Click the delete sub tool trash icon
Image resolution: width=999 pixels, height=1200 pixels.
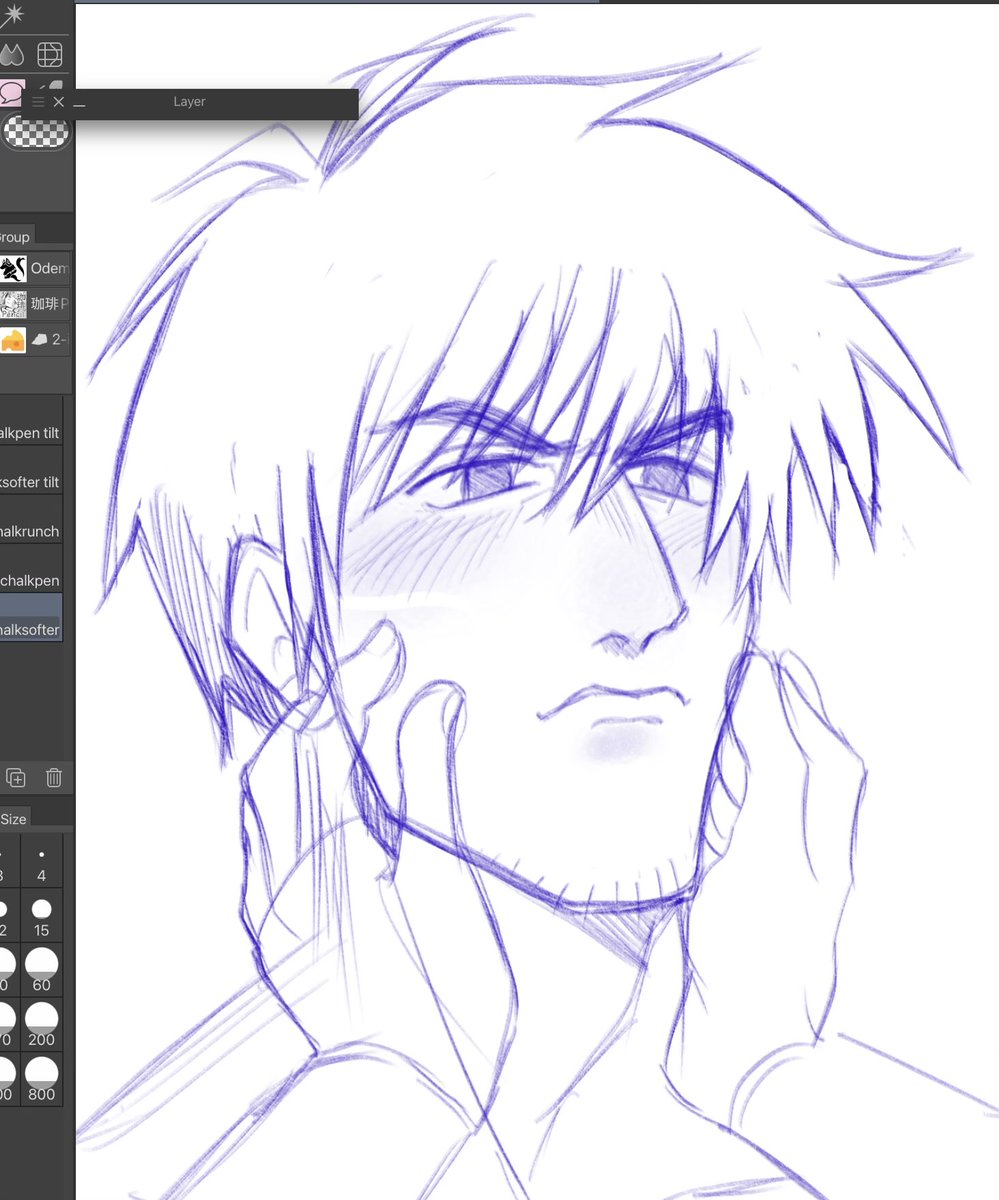pyautogui.click(x=54, y=777)
